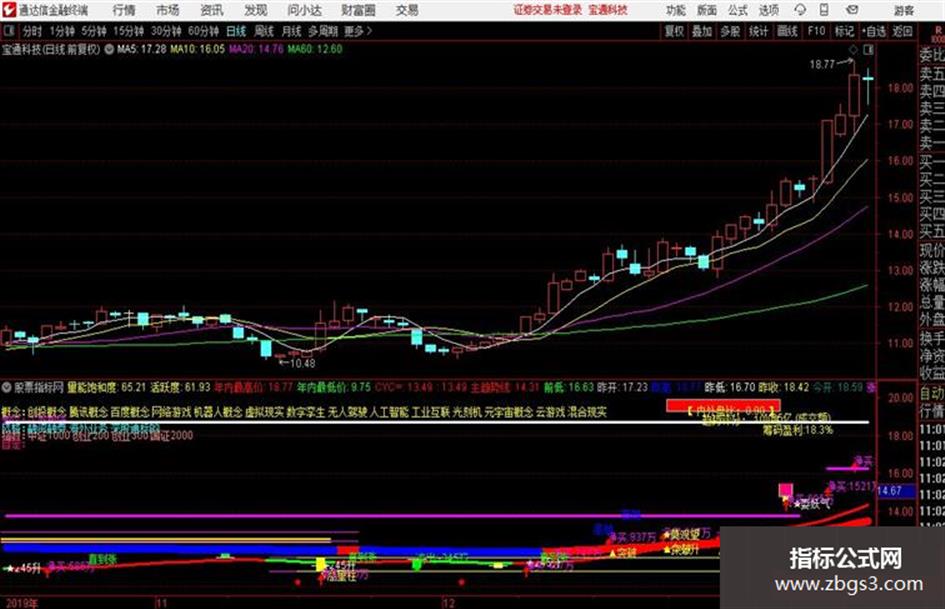The image size is (945, 609).
Task: Open the 功能 menu
Action: click(x=676, y=10)
